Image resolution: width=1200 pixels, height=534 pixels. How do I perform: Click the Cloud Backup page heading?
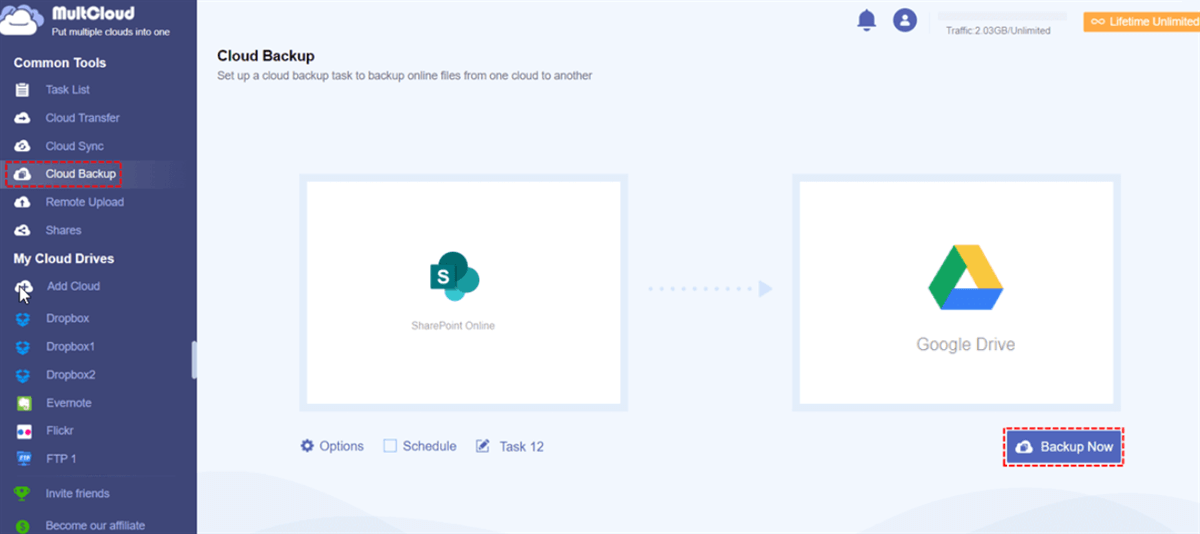pos(266,56)
